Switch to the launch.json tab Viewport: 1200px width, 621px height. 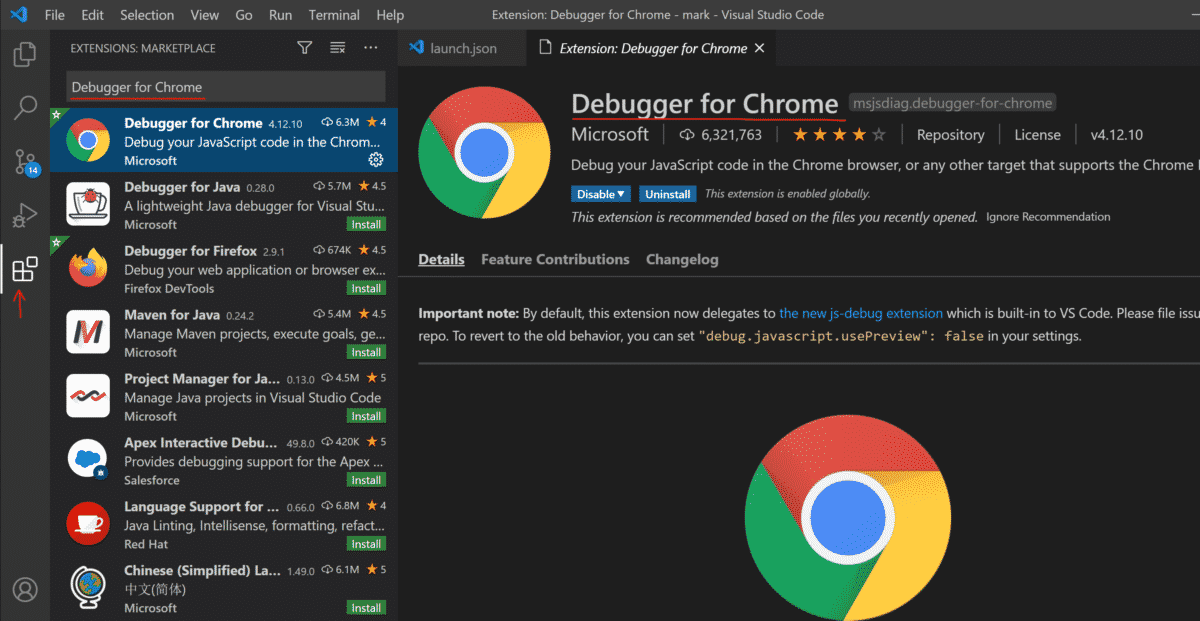tap(463, 47)
